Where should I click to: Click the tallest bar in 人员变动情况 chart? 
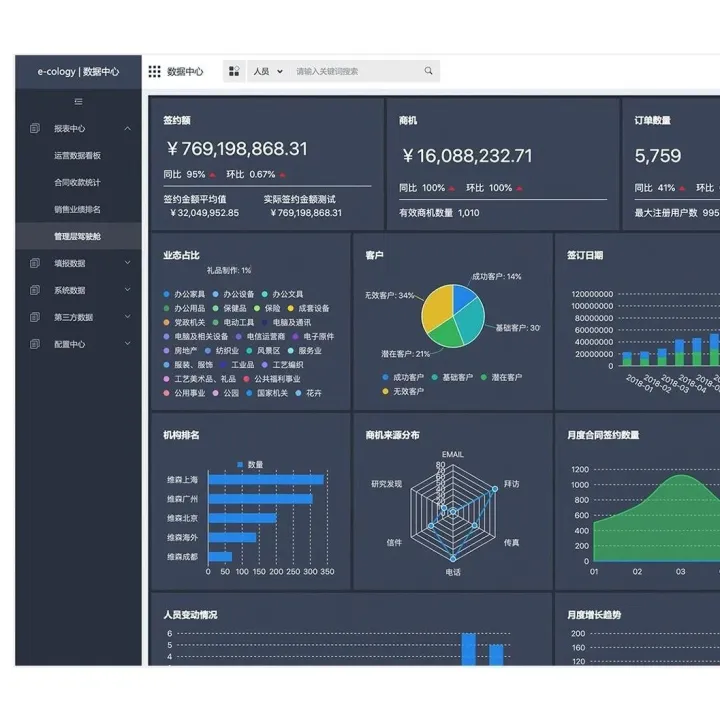coord(469,649)
